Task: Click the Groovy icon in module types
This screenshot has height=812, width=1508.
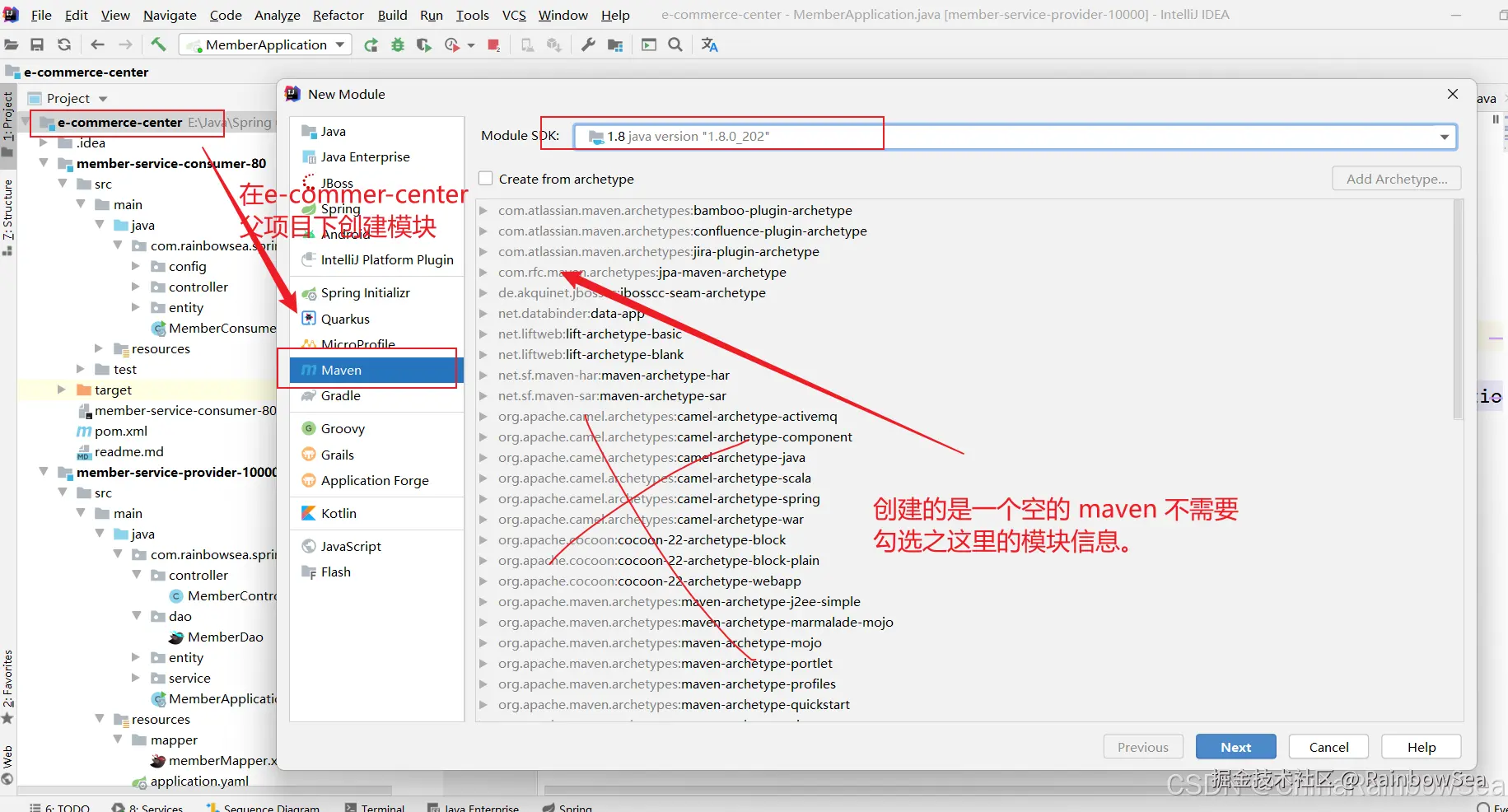Action: click(x=309, y=428)
